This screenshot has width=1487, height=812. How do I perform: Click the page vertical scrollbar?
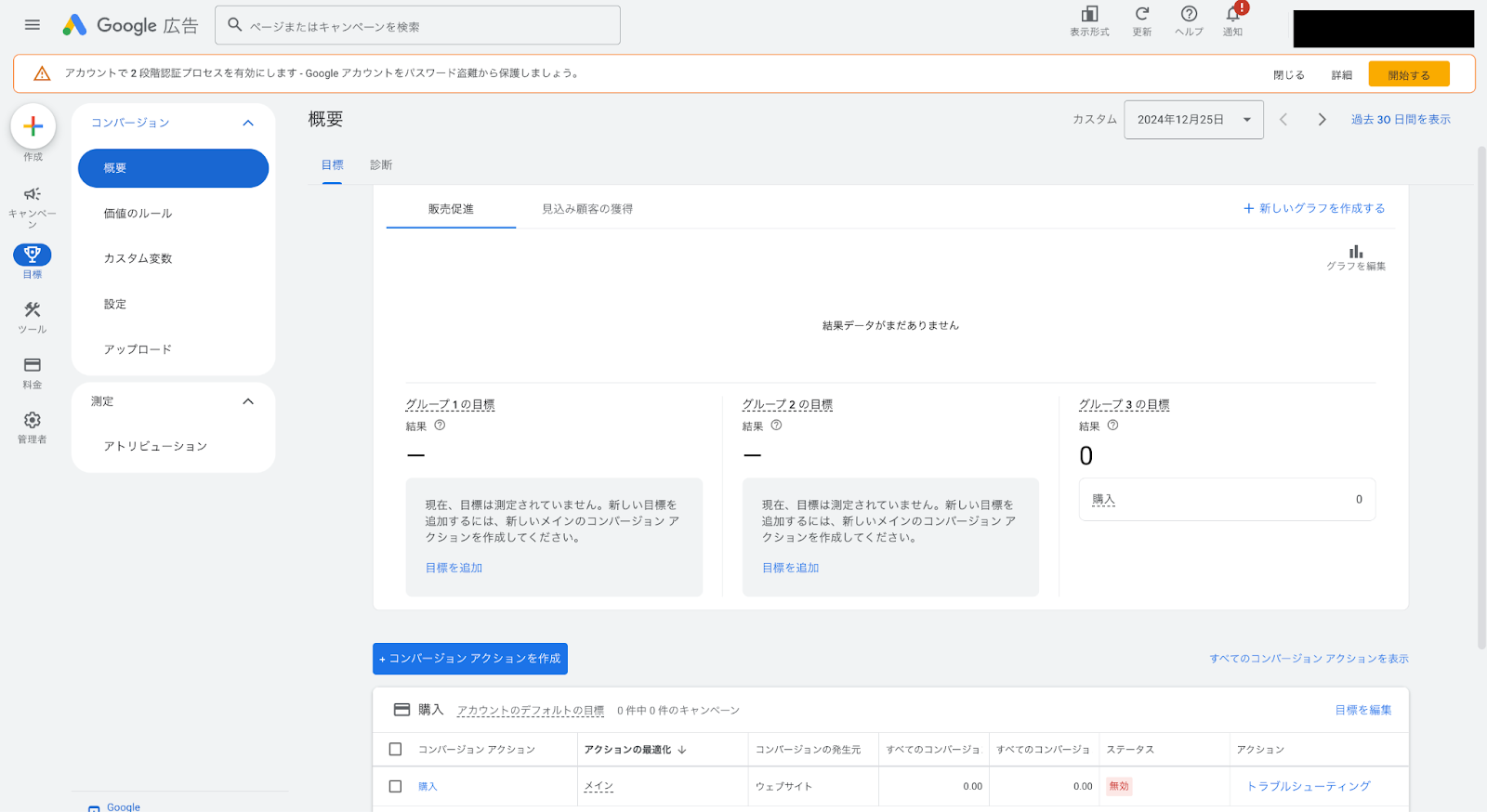pyautogui.click(x=1481, y=398)
